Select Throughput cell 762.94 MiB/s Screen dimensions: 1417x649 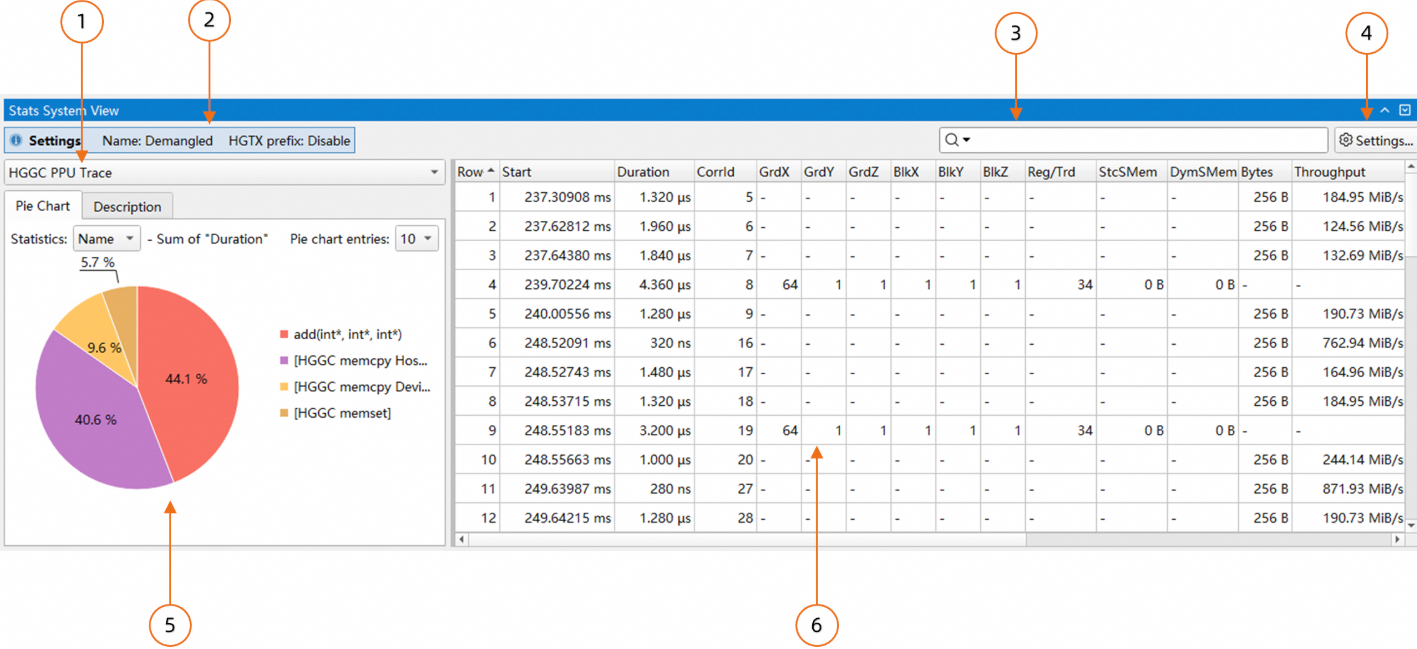click(x=1347, y=343)
